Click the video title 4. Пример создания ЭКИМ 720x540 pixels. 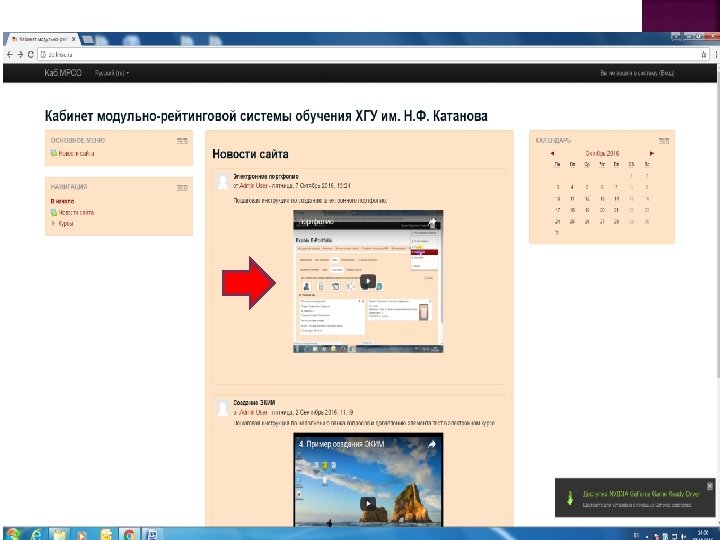[341, 444]
